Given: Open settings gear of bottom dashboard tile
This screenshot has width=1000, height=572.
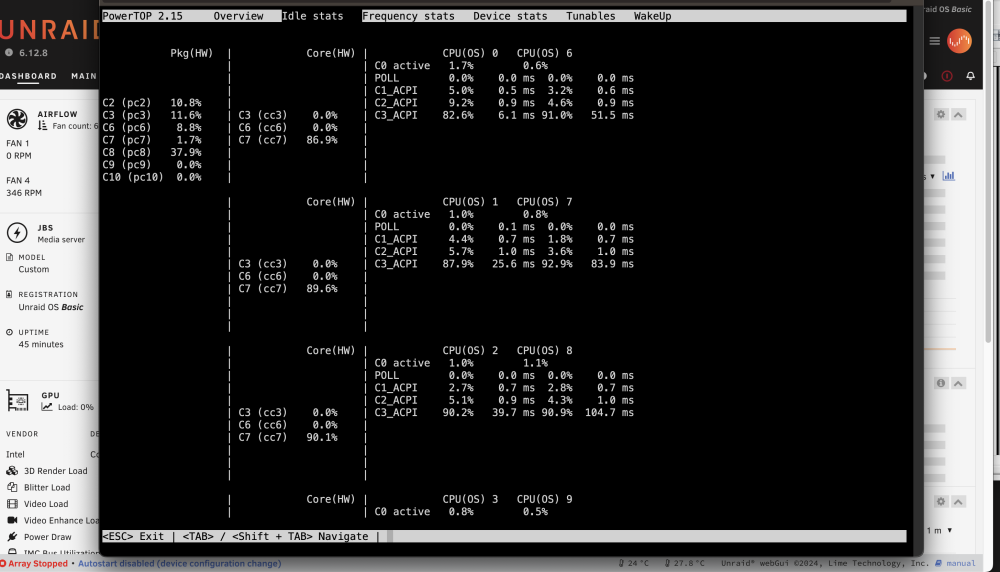Looking at the screenshot, I should pos(941,502).
